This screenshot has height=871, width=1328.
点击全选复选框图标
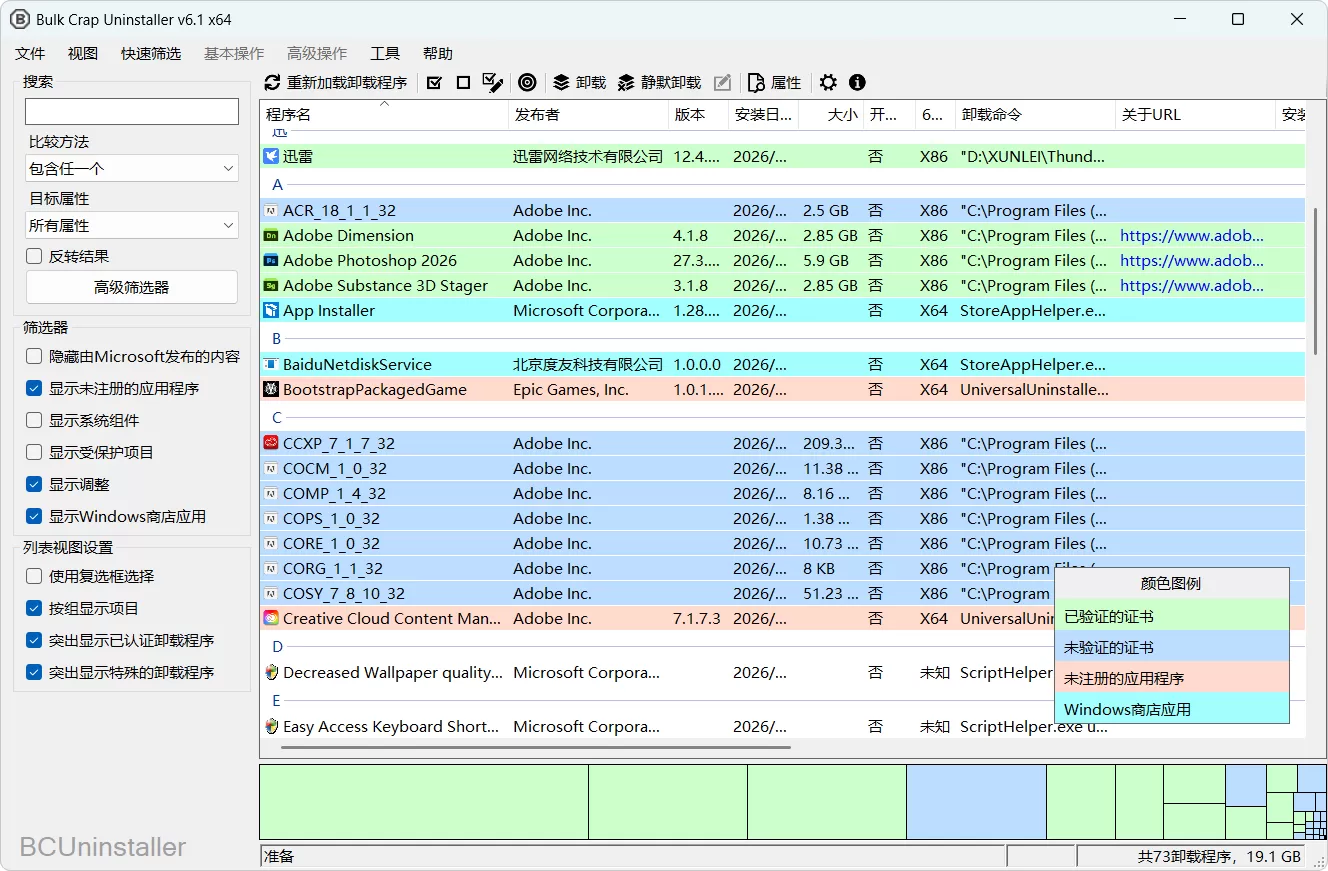click(x=434, y=83)
